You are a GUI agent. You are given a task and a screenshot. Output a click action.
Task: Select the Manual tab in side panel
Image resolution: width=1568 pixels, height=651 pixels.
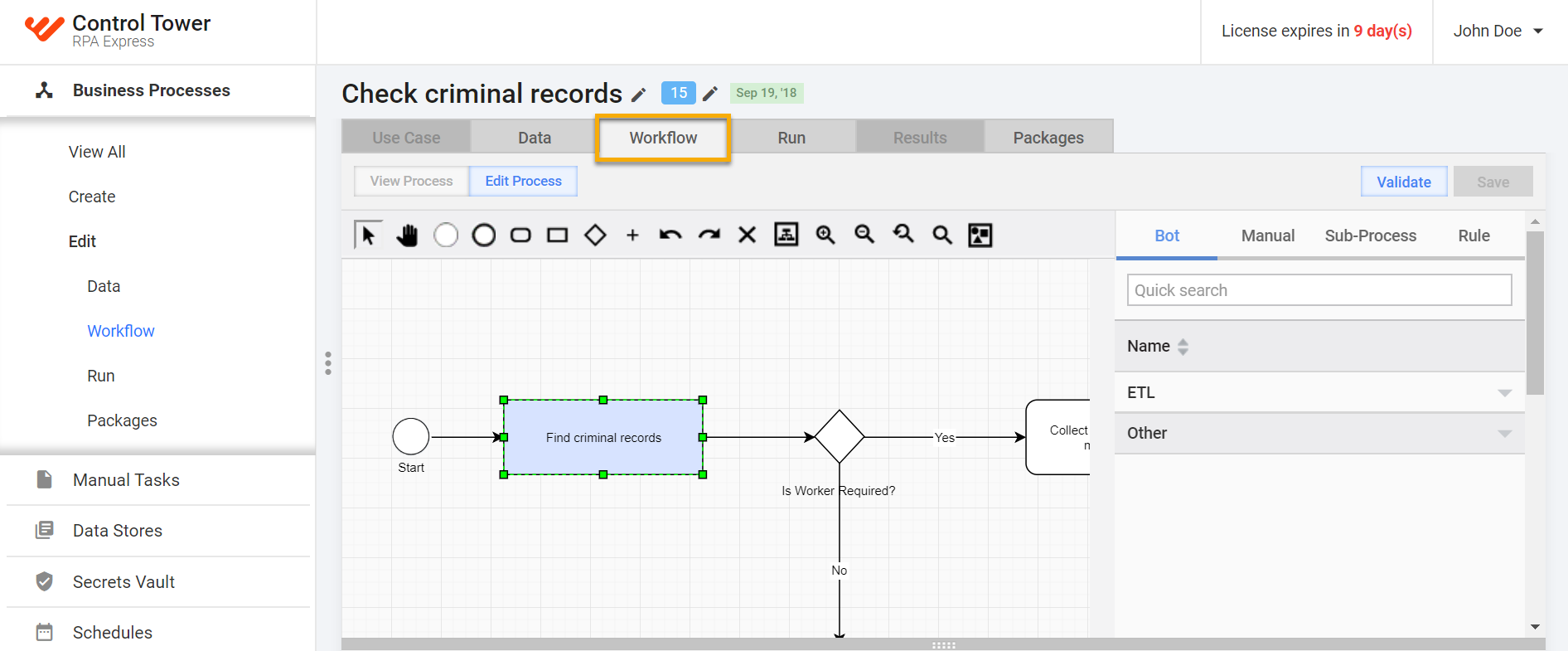(x=1268, y=236)
